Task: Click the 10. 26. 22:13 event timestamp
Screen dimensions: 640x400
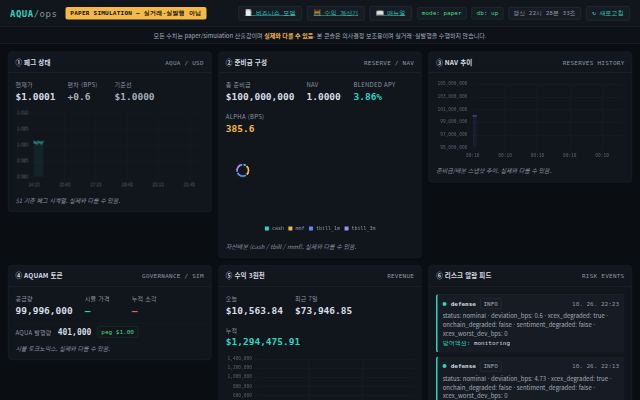Action: (x=596, y=366)
